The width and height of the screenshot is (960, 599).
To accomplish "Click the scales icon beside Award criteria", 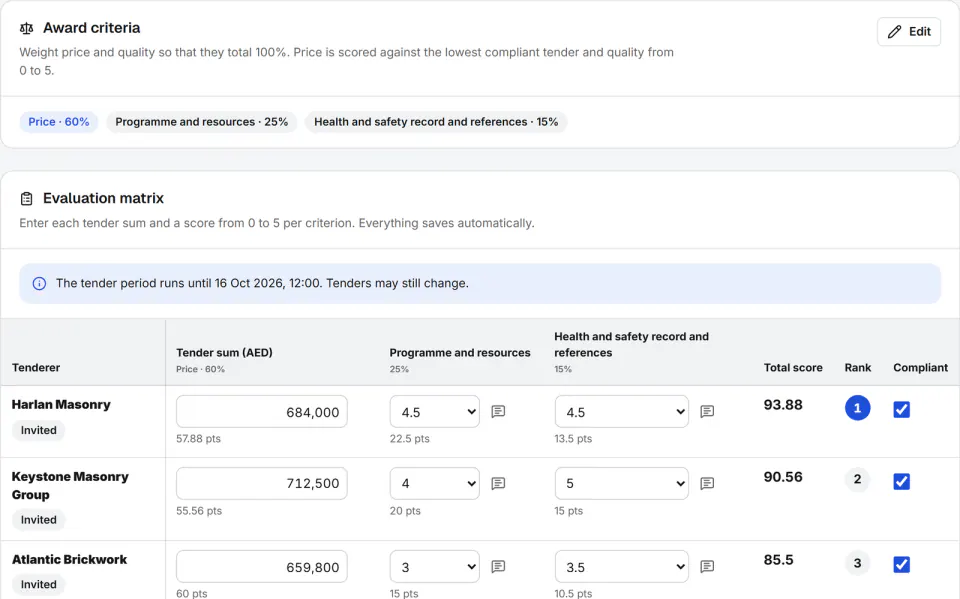I will (x=26, y=28).
